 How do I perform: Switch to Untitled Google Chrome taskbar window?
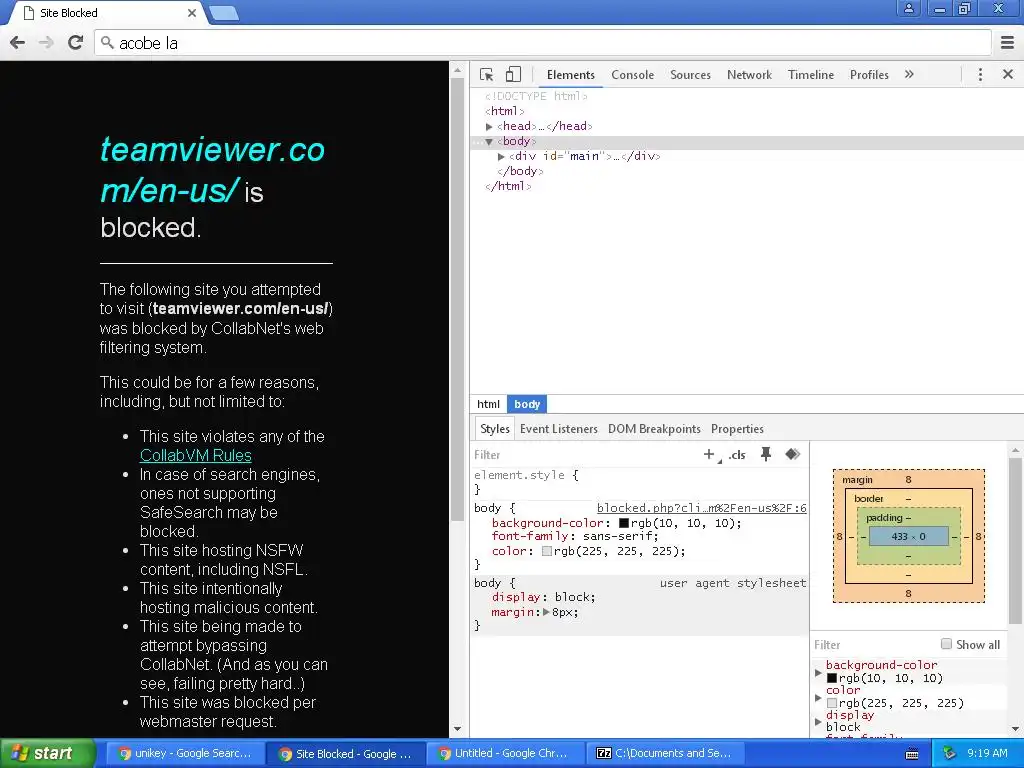point(503,754)
